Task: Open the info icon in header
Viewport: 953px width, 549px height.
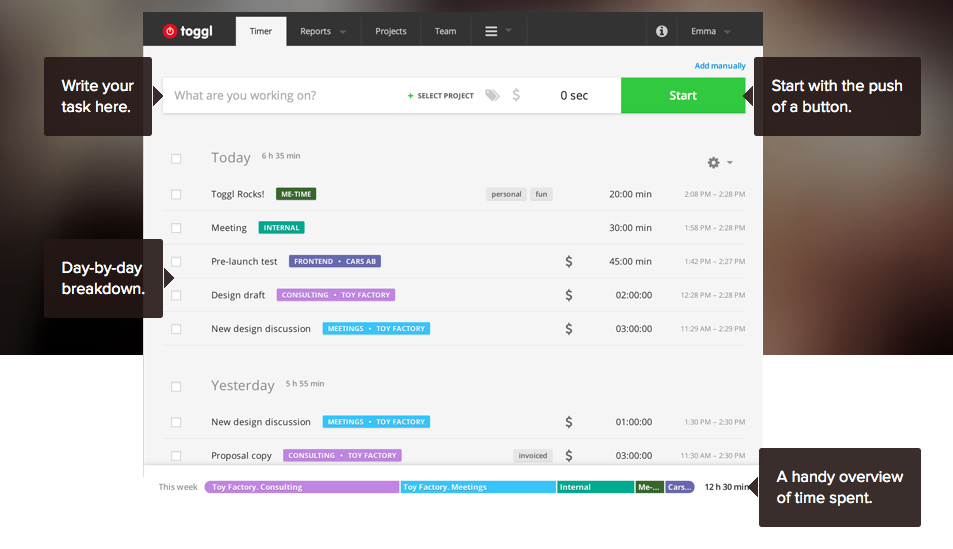Action: (x=662, y=31)
